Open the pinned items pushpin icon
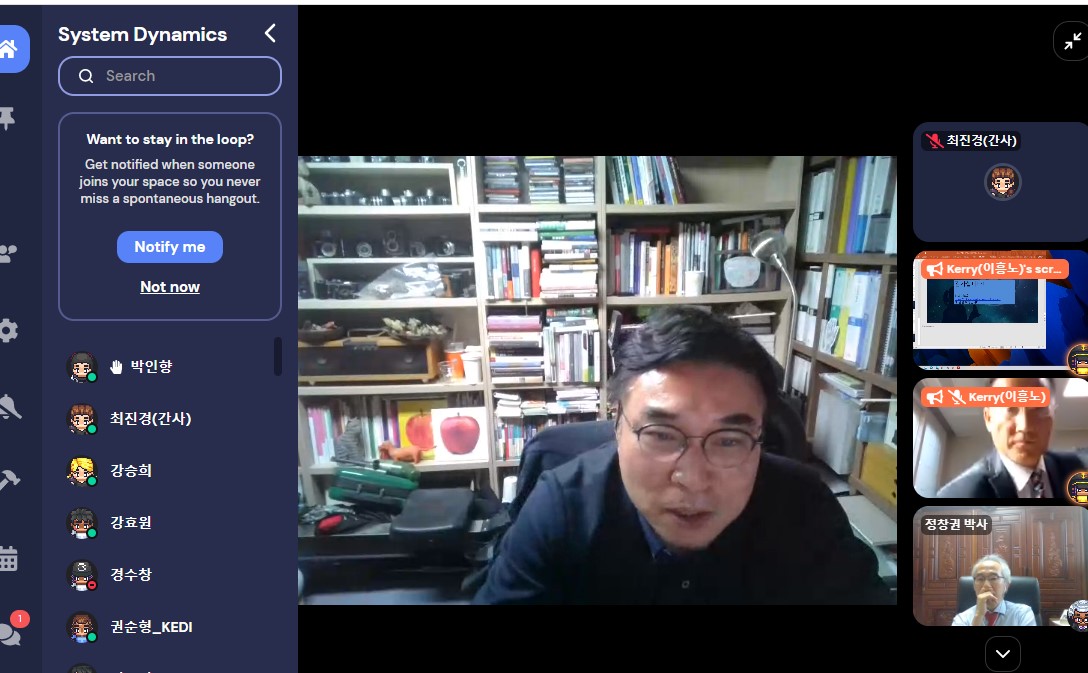Viewport: 1088px width, 673px height. [8, 120]
